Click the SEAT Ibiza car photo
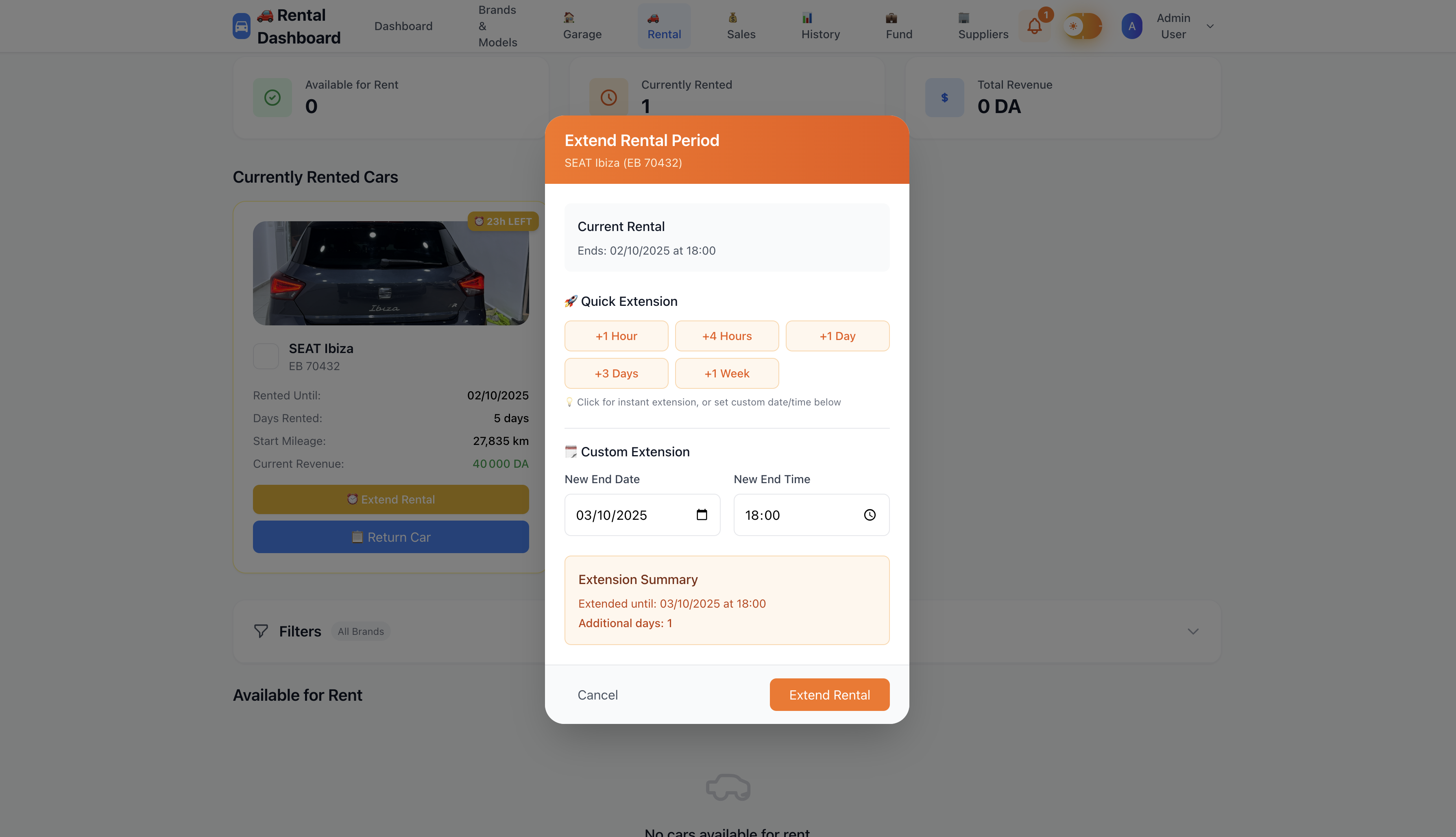The width and height of the screenshot is (1456, 837). click(391, 273)
